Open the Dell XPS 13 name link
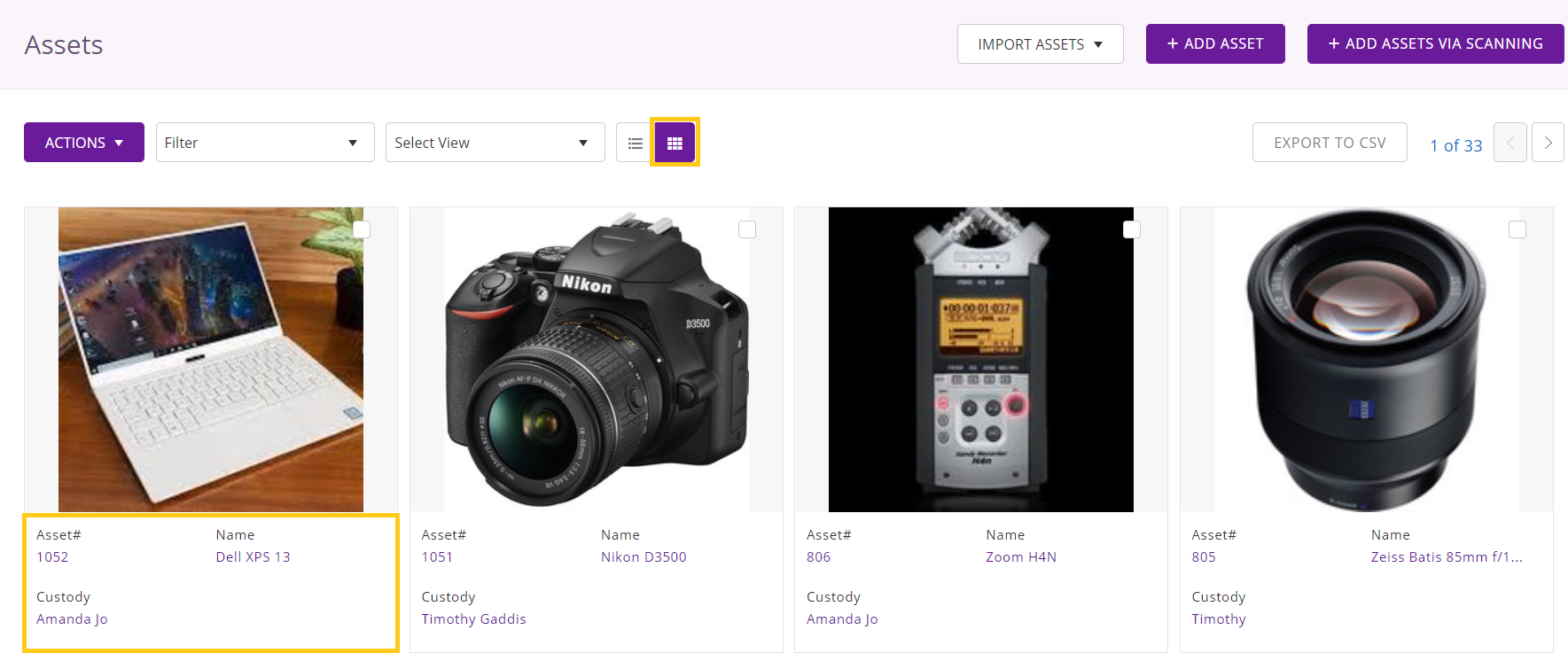Image resolution: width=1568 pixels, height=661 pixels. coord(253,557)
